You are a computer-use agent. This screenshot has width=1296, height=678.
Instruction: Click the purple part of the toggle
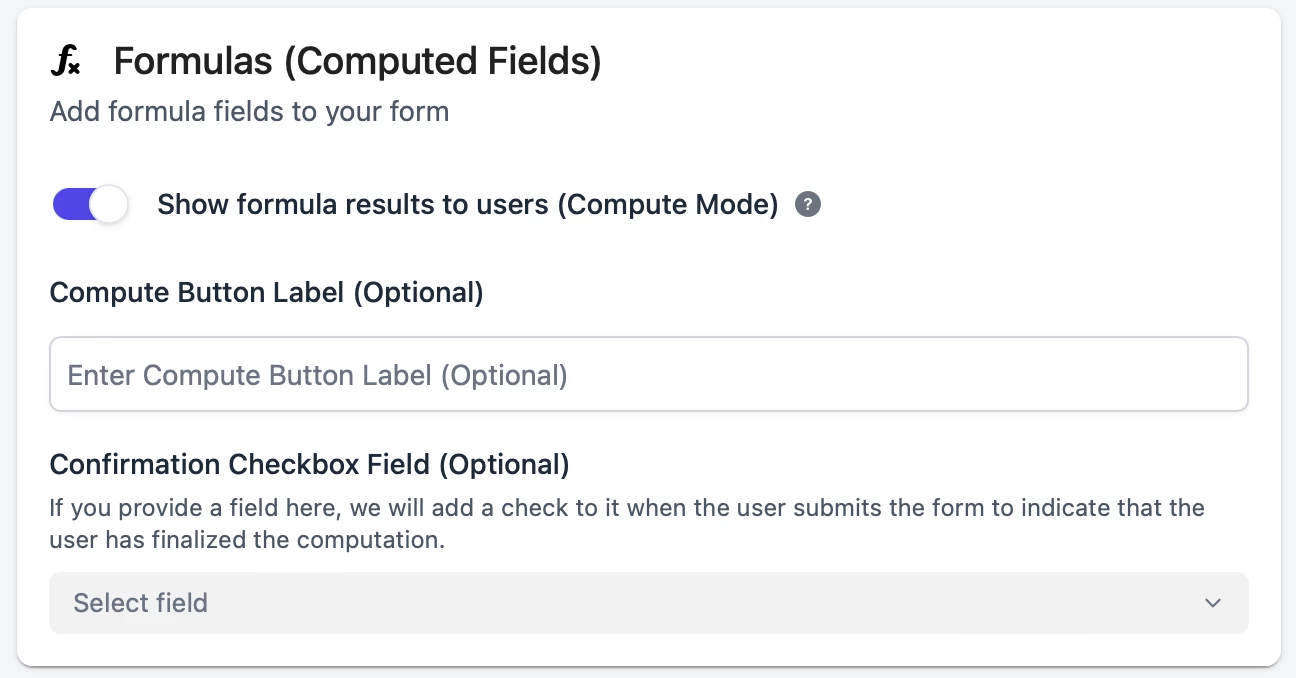tap(70, 205)
